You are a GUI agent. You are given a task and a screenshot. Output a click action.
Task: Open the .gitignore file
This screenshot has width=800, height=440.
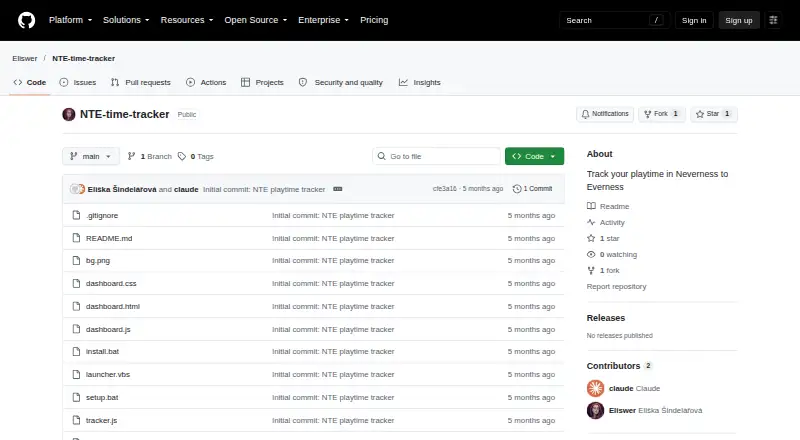pos(102,215)
